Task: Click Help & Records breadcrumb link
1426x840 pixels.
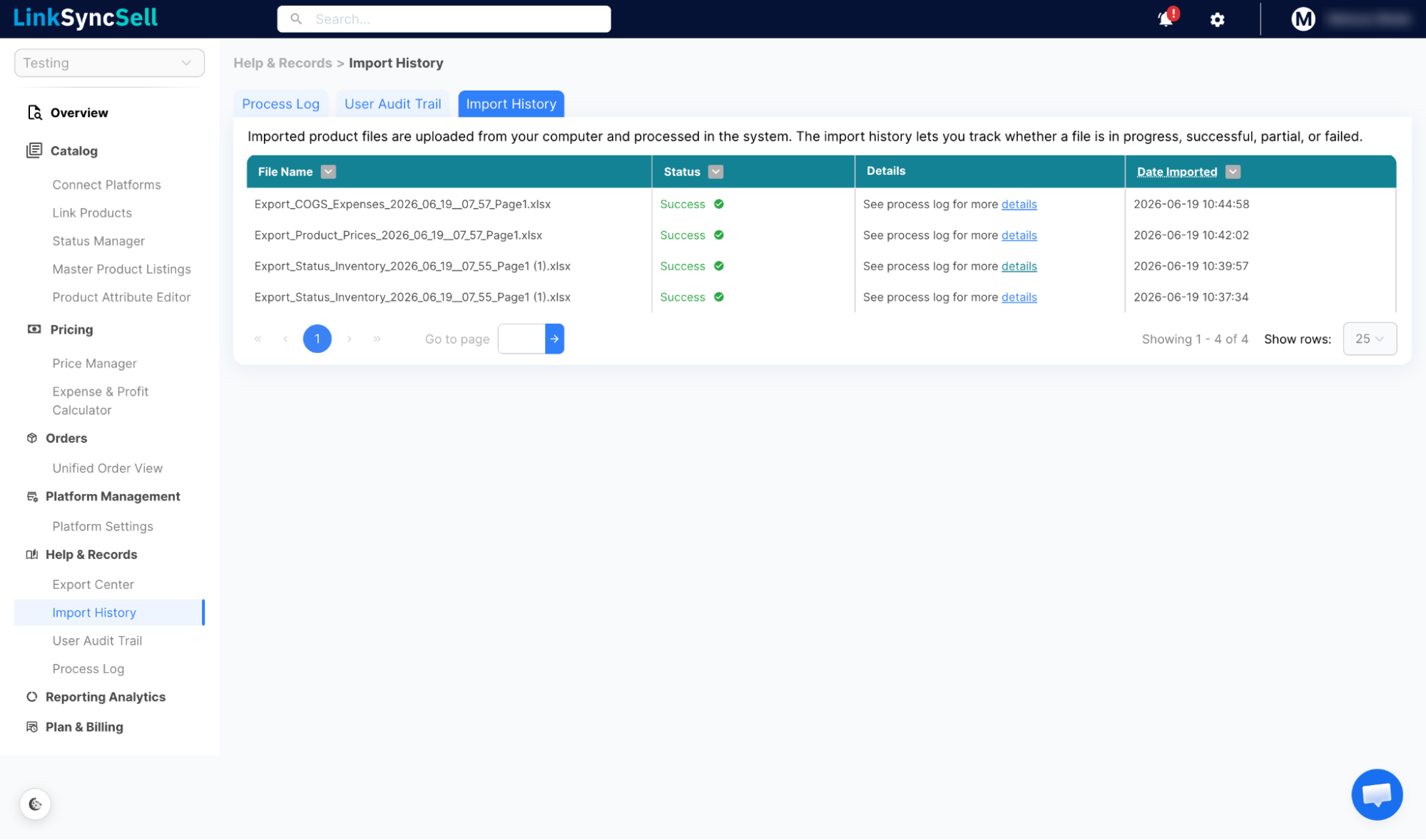Action: (282, 63)
